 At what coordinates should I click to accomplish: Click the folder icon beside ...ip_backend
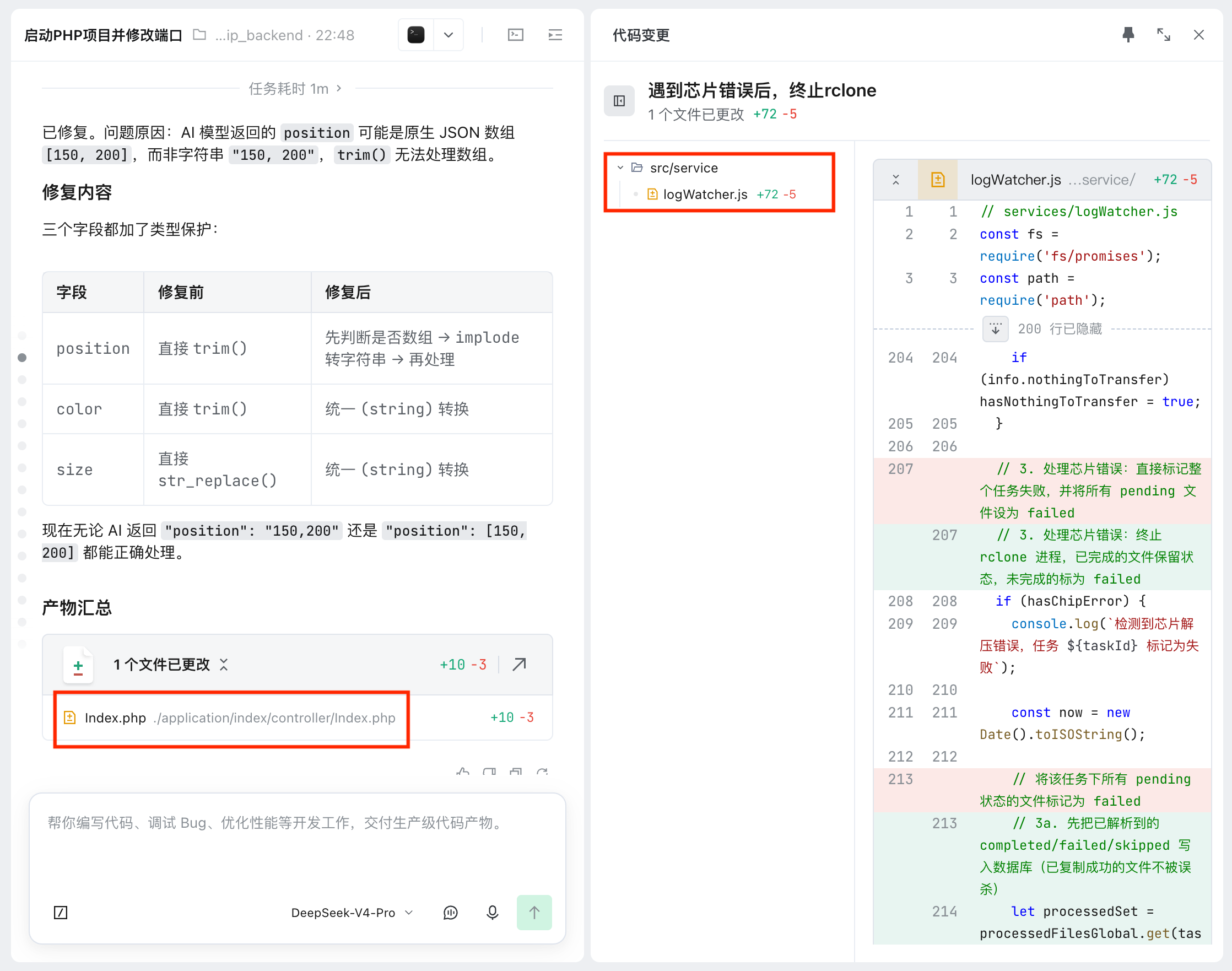tap(199, 35)
